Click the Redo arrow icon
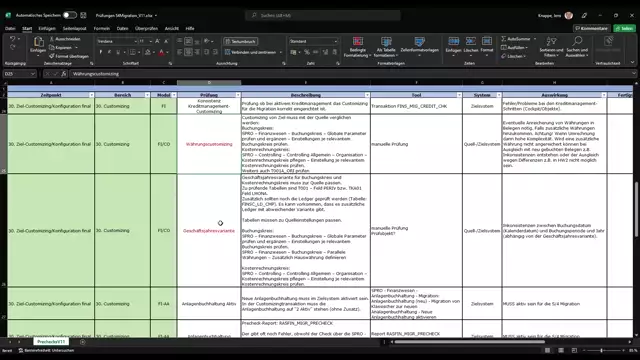Viewport: 640px width, 360px height. pos(13,47)
